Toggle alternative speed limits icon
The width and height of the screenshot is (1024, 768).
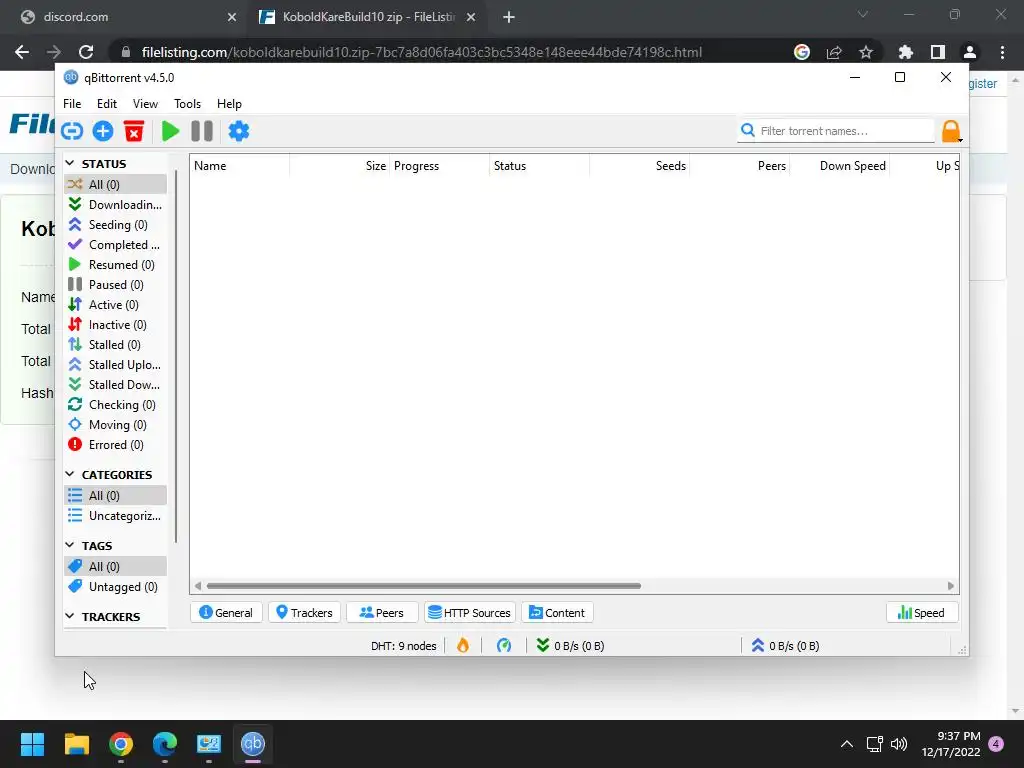(504, 645)
